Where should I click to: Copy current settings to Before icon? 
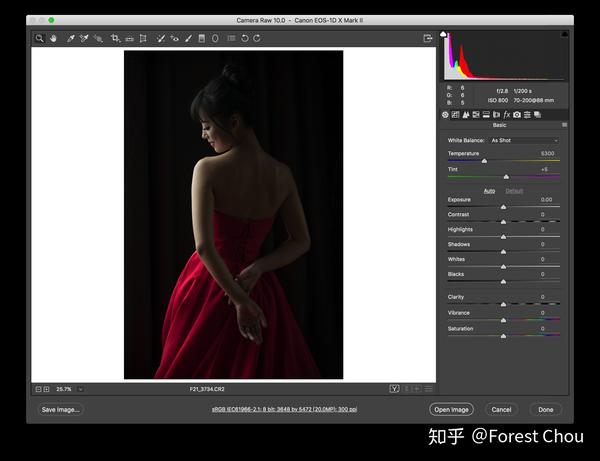(417, 389)
